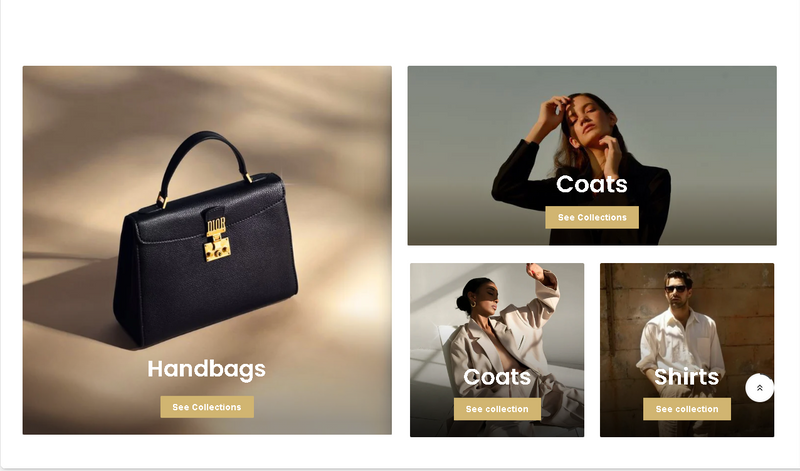Click the Coats title over the black coat
Screen dimensions: 800x471
[x=592, y=184]
